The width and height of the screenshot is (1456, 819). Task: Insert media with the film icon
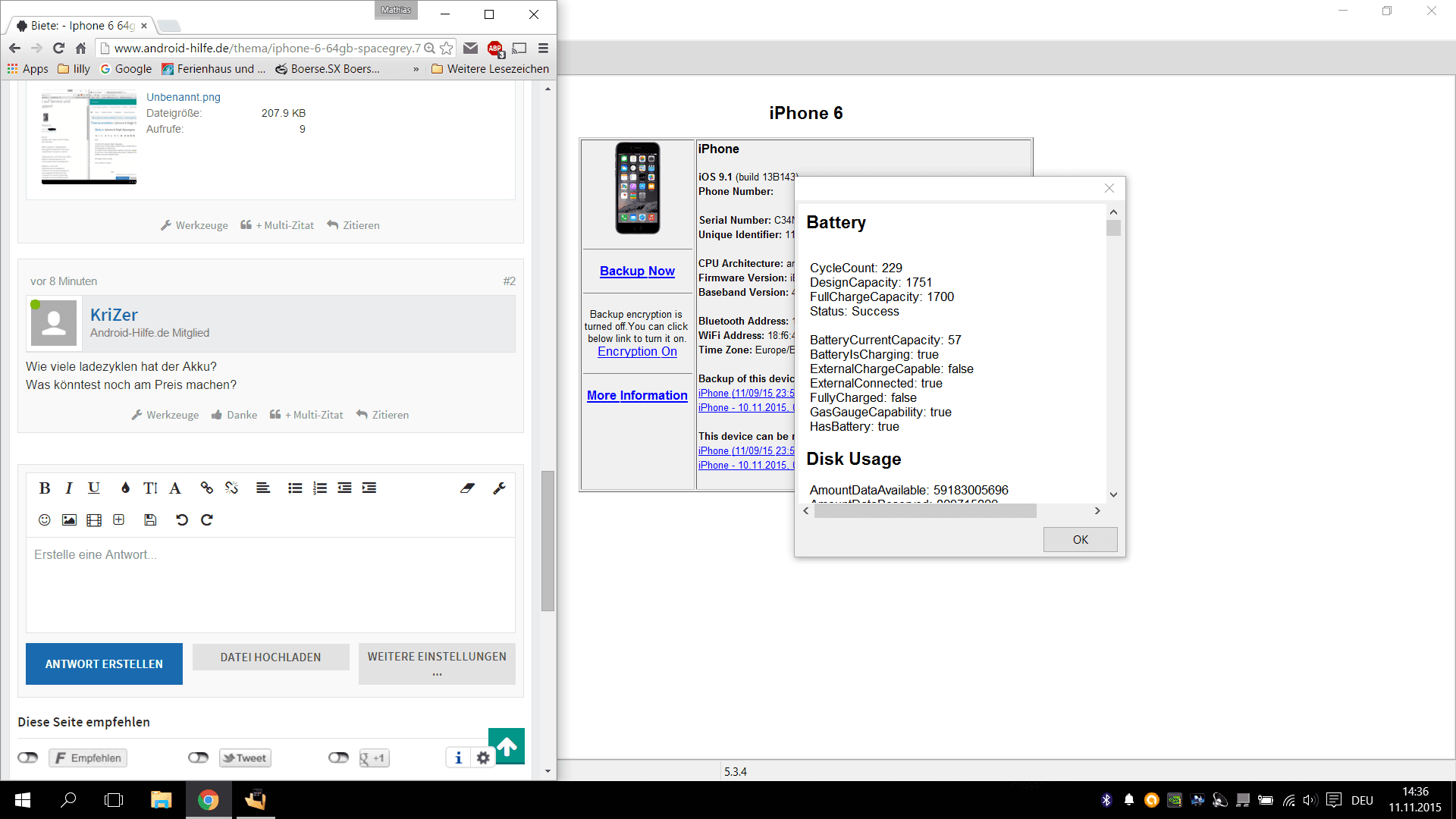tap(94, 520)
